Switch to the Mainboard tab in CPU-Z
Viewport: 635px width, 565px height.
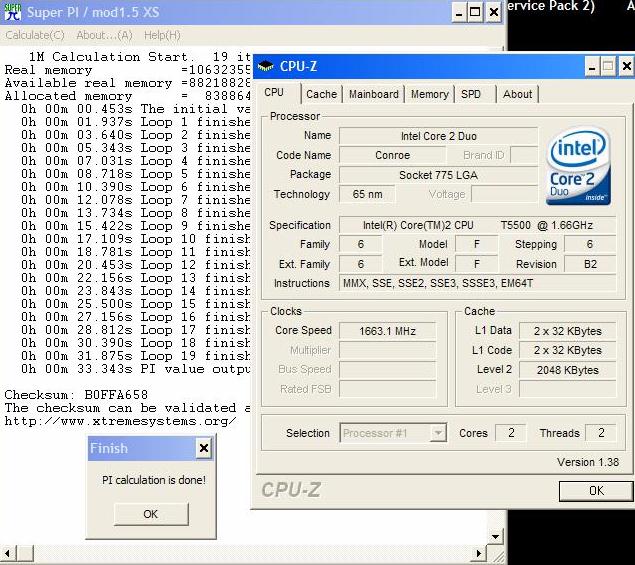click(373, 94)
